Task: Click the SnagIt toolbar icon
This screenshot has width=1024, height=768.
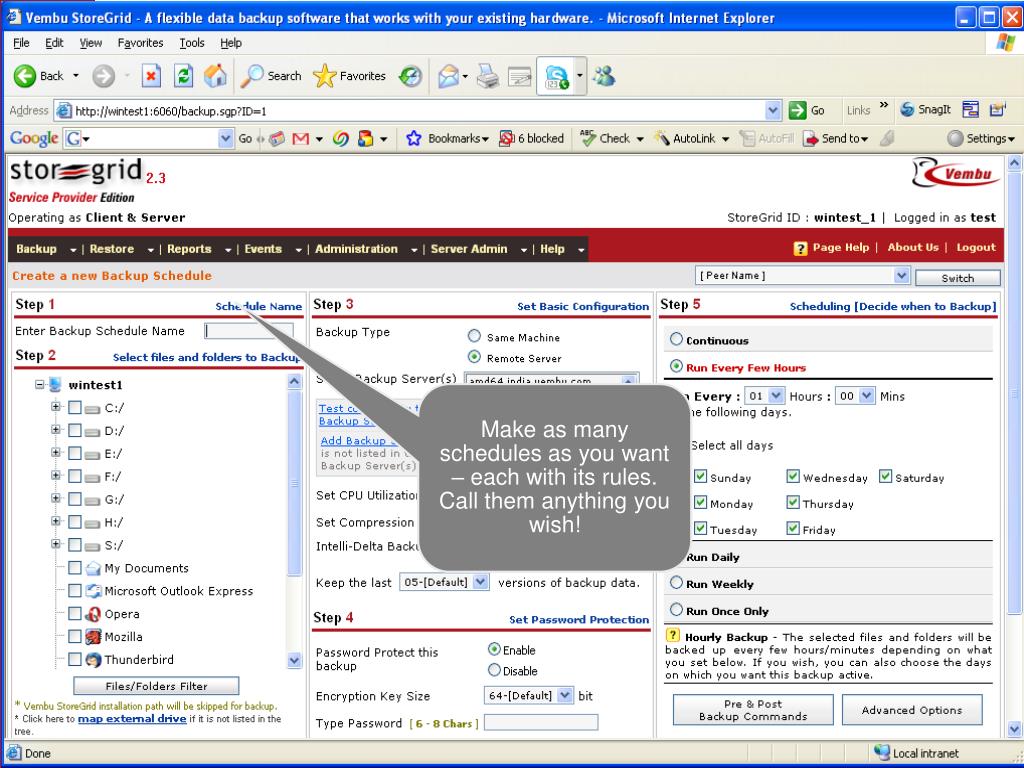Action: pos(907,110)
